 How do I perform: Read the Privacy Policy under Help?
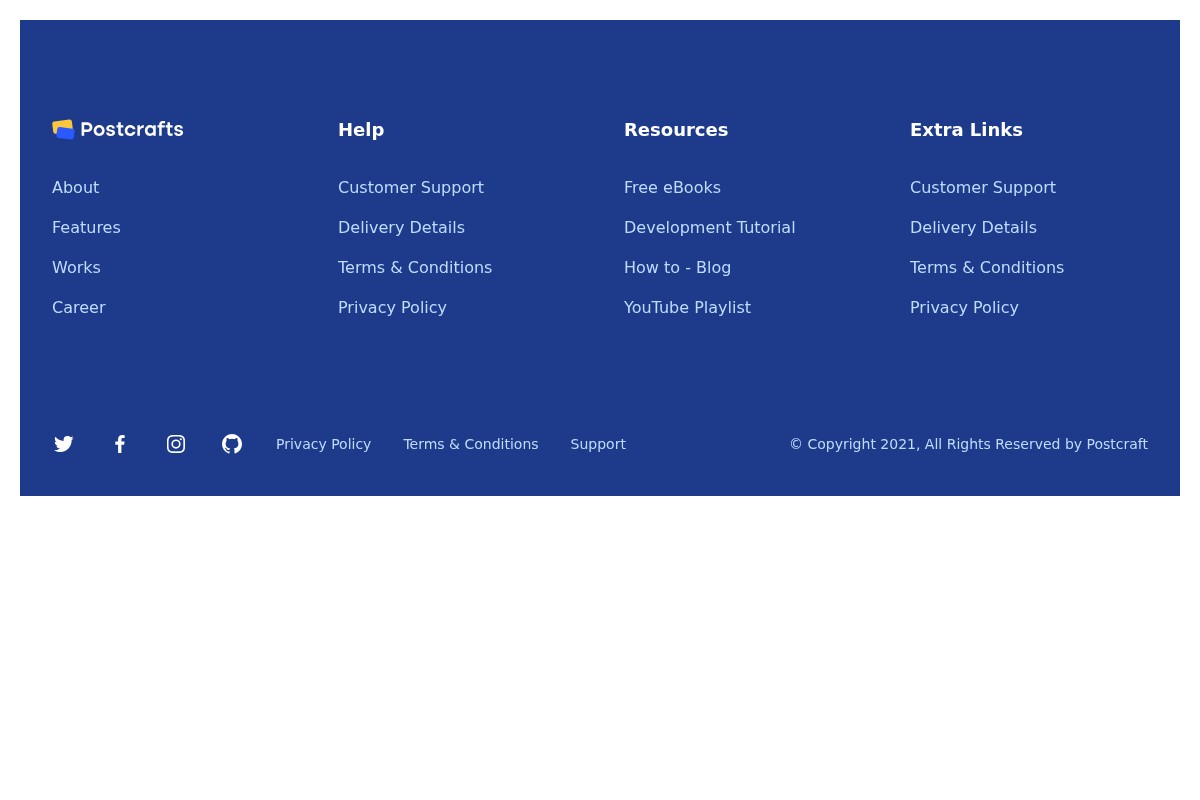pyautogui.click(x=392, y=307)
